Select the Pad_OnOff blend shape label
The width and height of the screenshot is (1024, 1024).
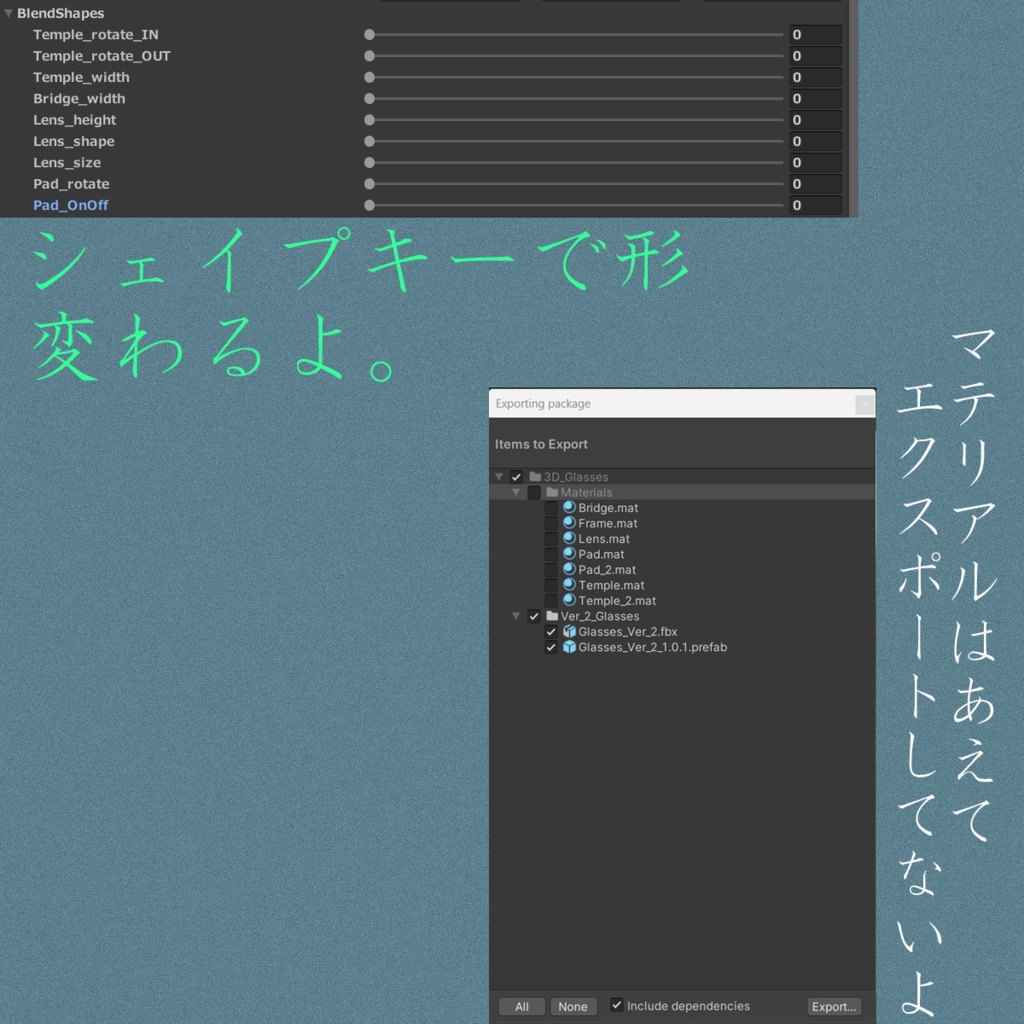71,205
